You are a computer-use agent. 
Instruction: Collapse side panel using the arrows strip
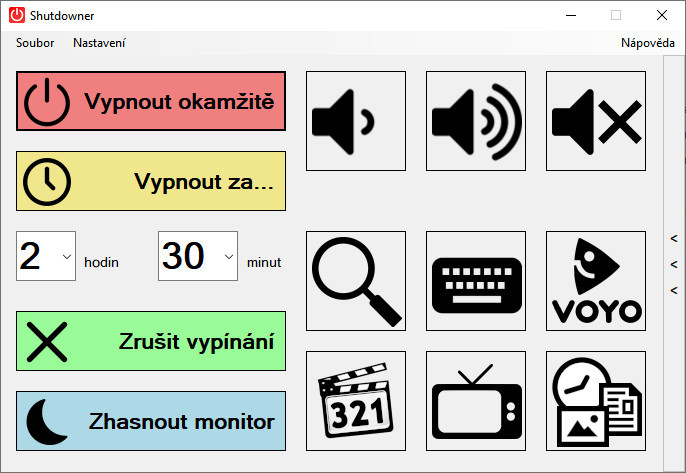click(x=674, y=264)
